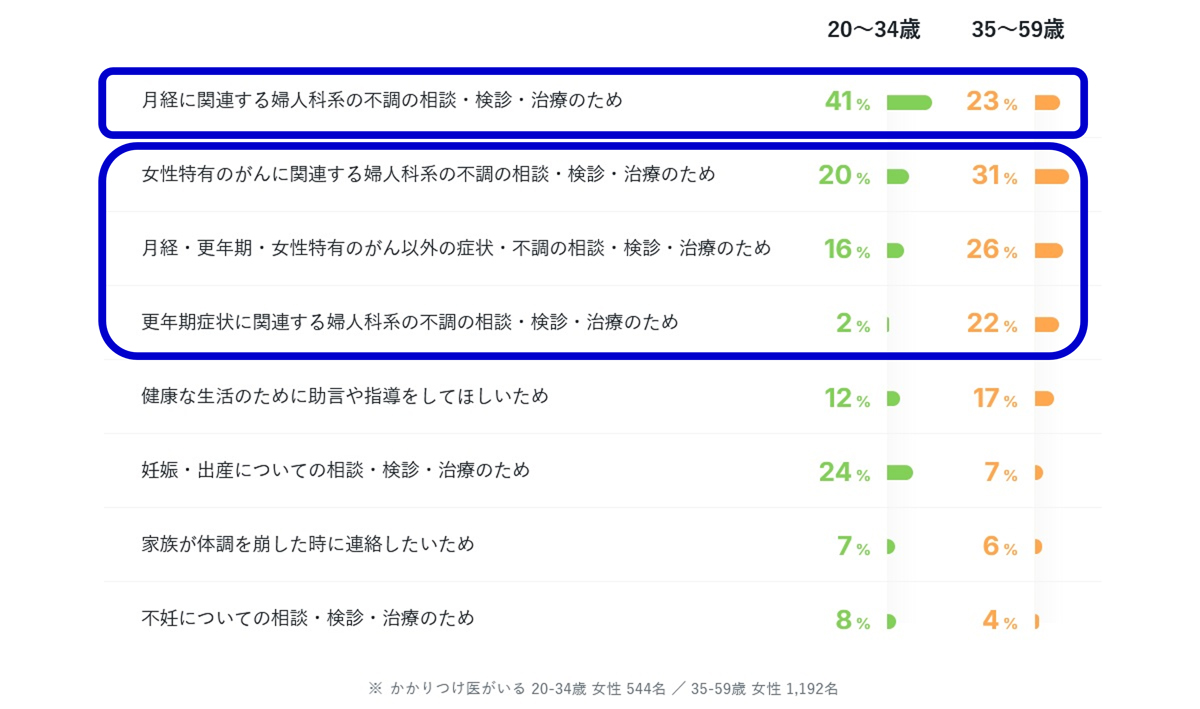Select the orange 23% bar for 月経 consultations
The image size is (1200, 709).
[1047, 102]
